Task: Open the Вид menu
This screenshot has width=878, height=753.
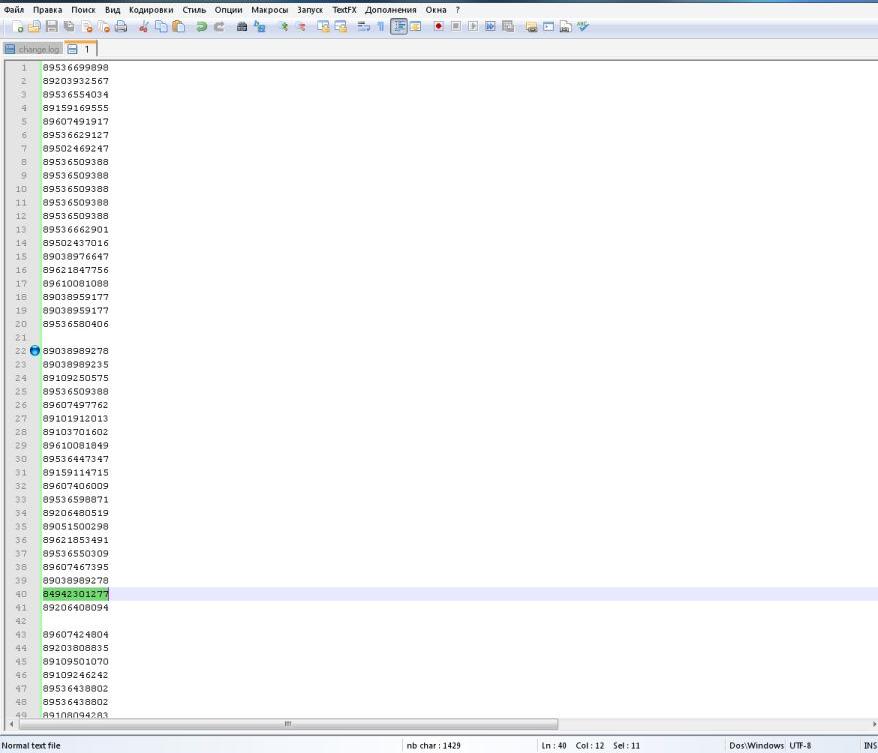Action: point(113,10)
